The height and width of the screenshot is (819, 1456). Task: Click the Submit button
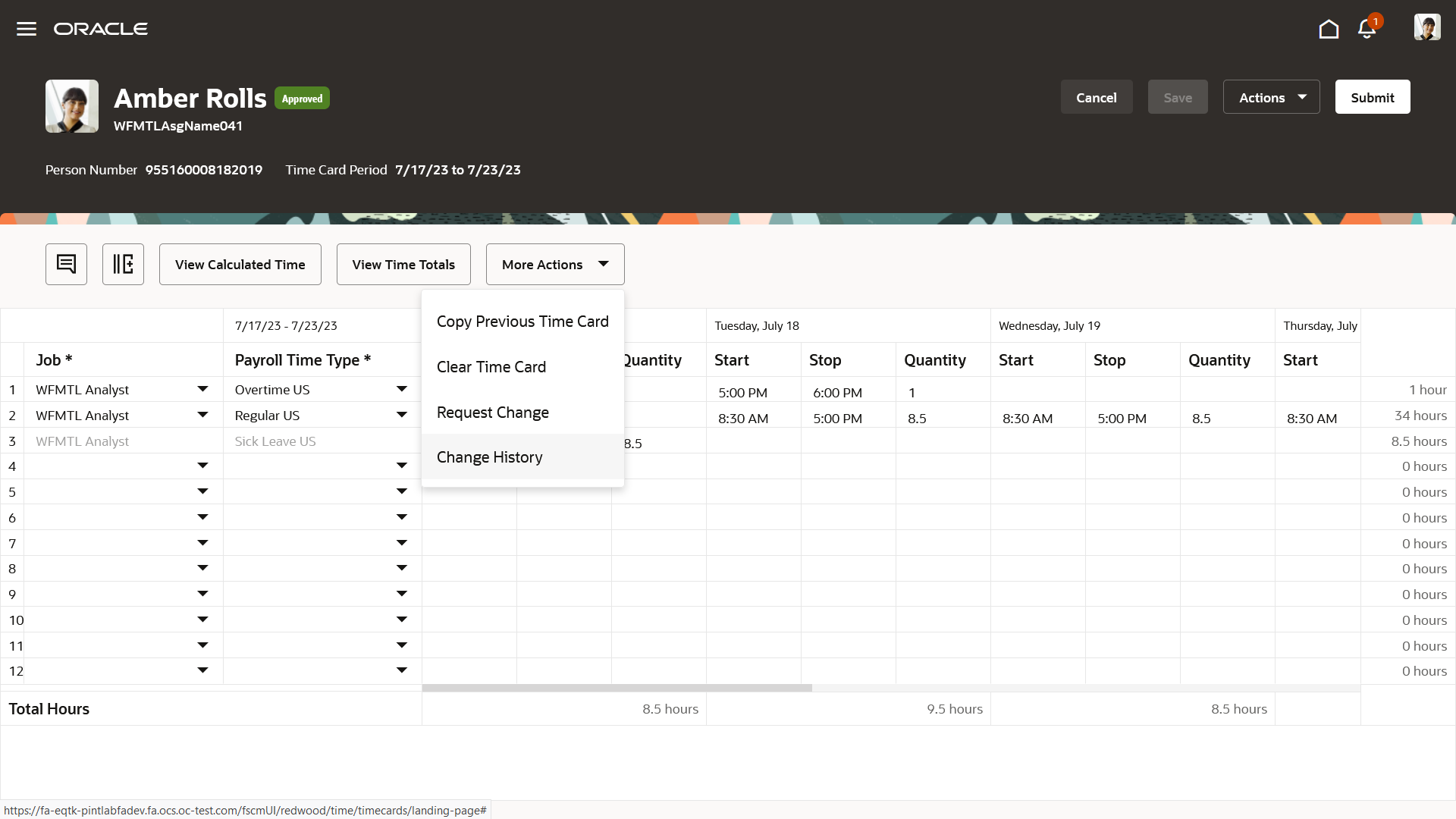click(1373, 97)
